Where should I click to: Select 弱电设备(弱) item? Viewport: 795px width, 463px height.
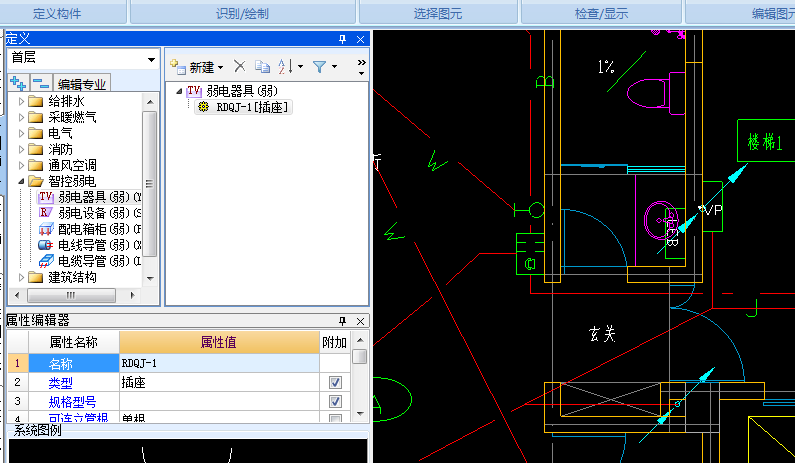(89, 213)
